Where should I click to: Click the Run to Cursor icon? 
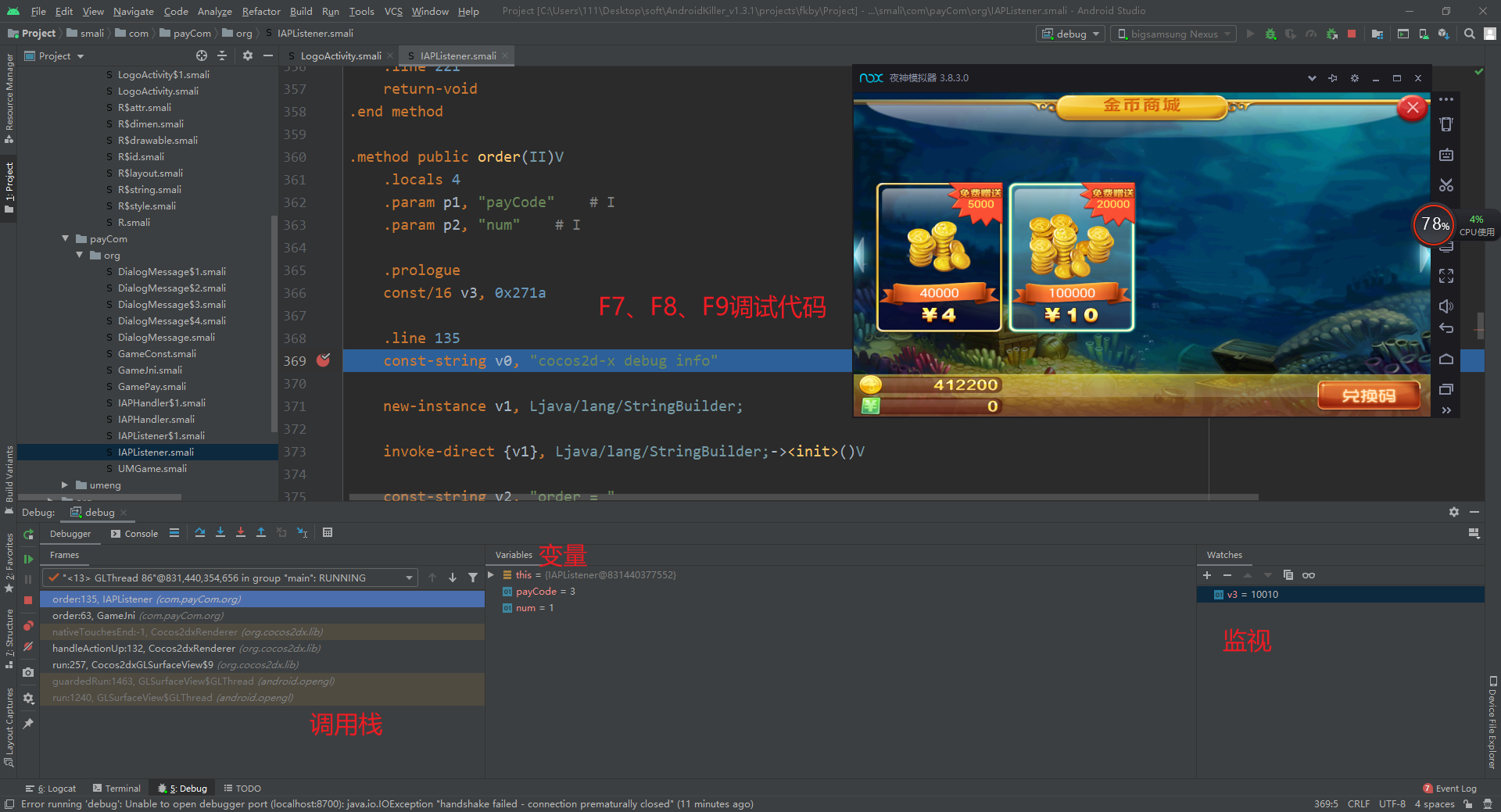click(302, 533)
